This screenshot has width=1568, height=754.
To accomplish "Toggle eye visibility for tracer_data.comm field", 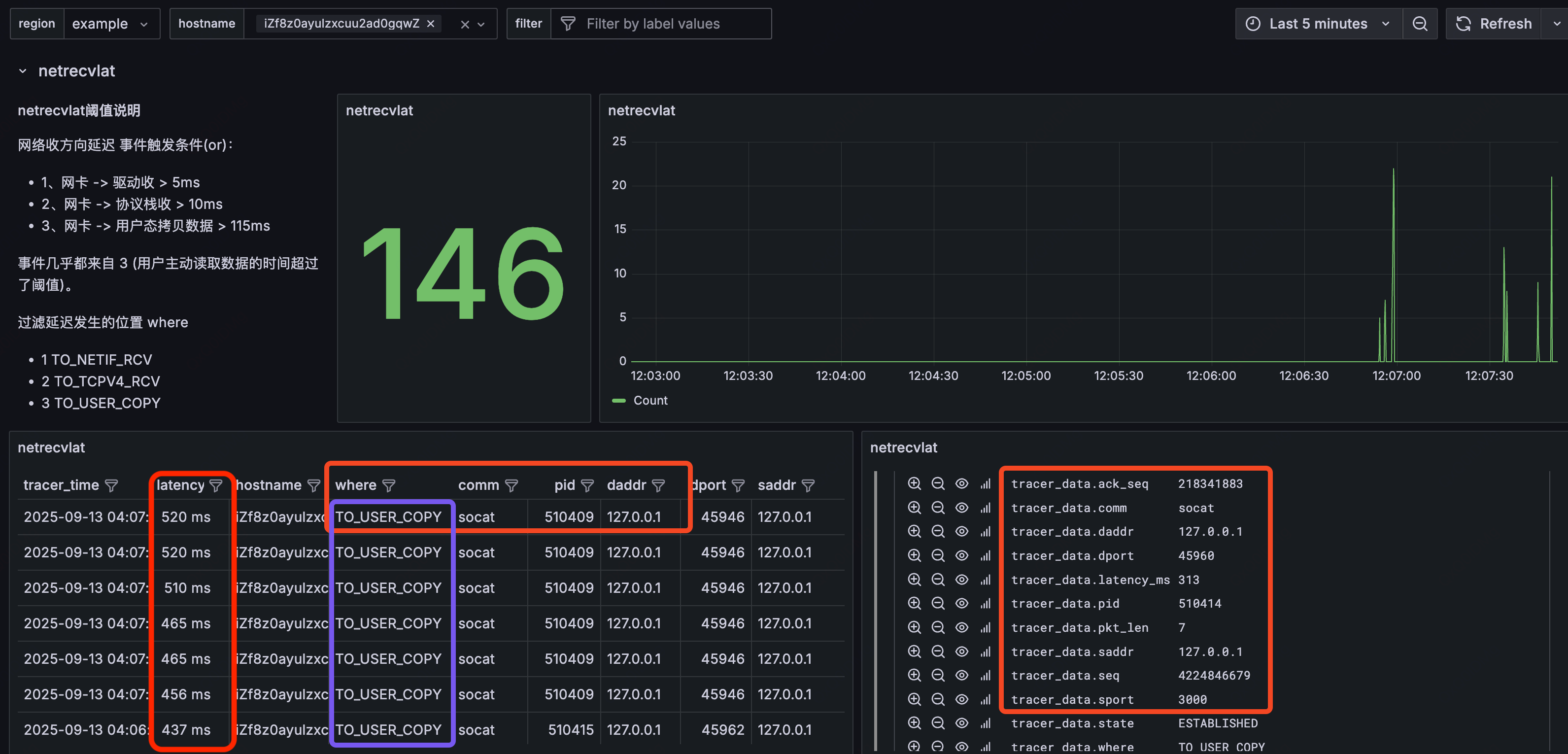I will click(962, 508).
